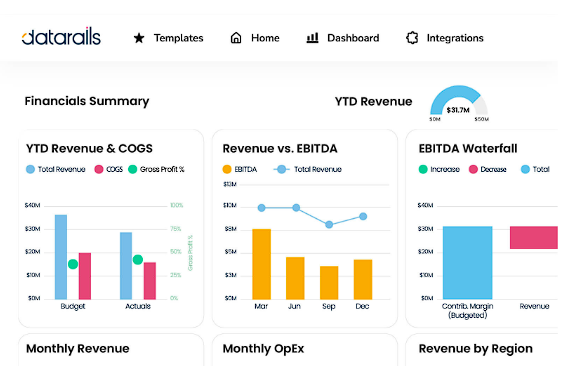Click the bar chart icon beside Dashboard
The height and width of the screenshot is (366, 579).
pyautogui.click(x=312, y=38)
